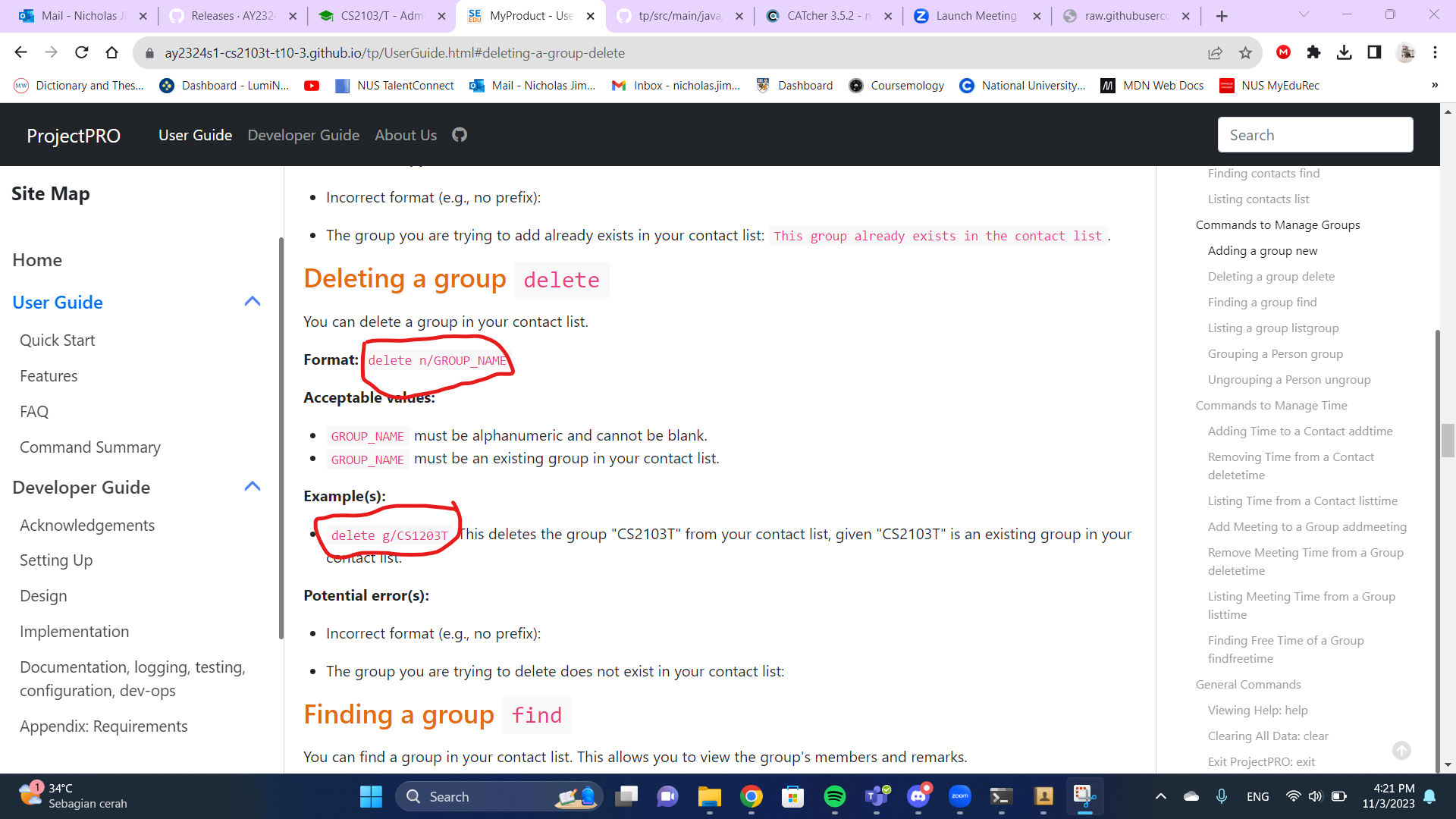1456x819 pixels.
Task: Bookmark this page with star icon
Action: [x=1245, y=52]
